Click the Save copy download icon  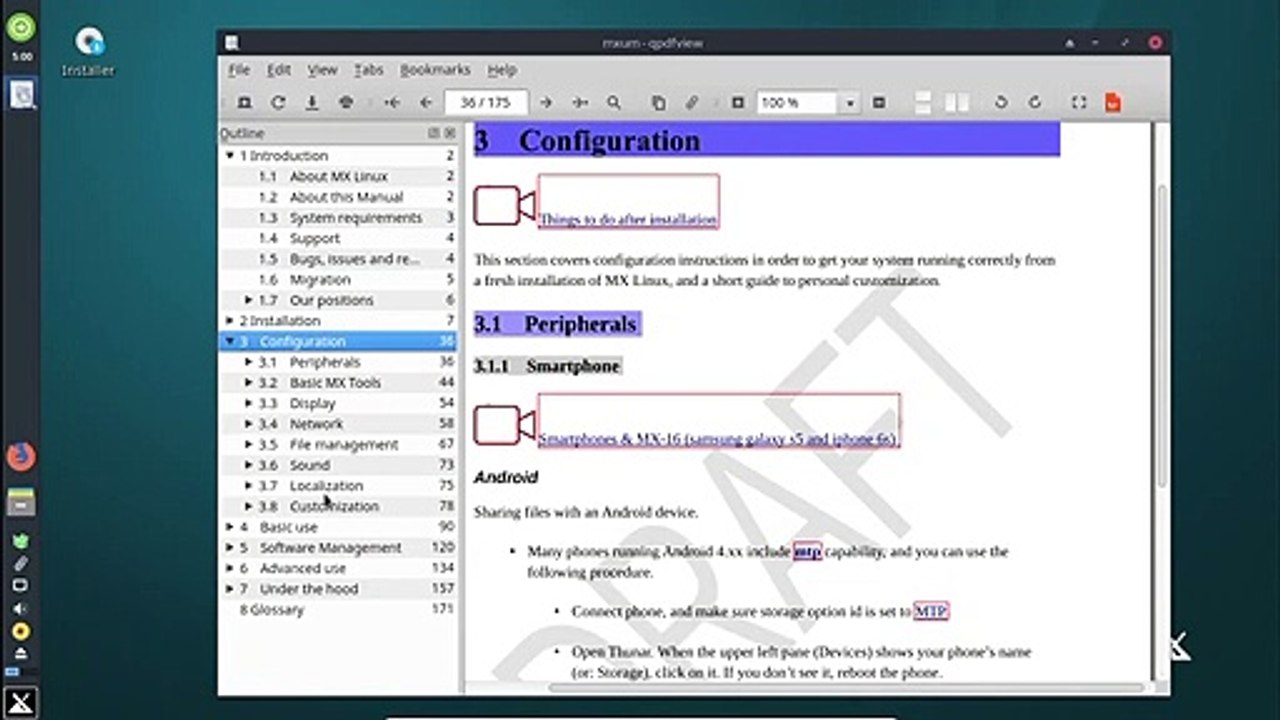click(x=312, y=103)
